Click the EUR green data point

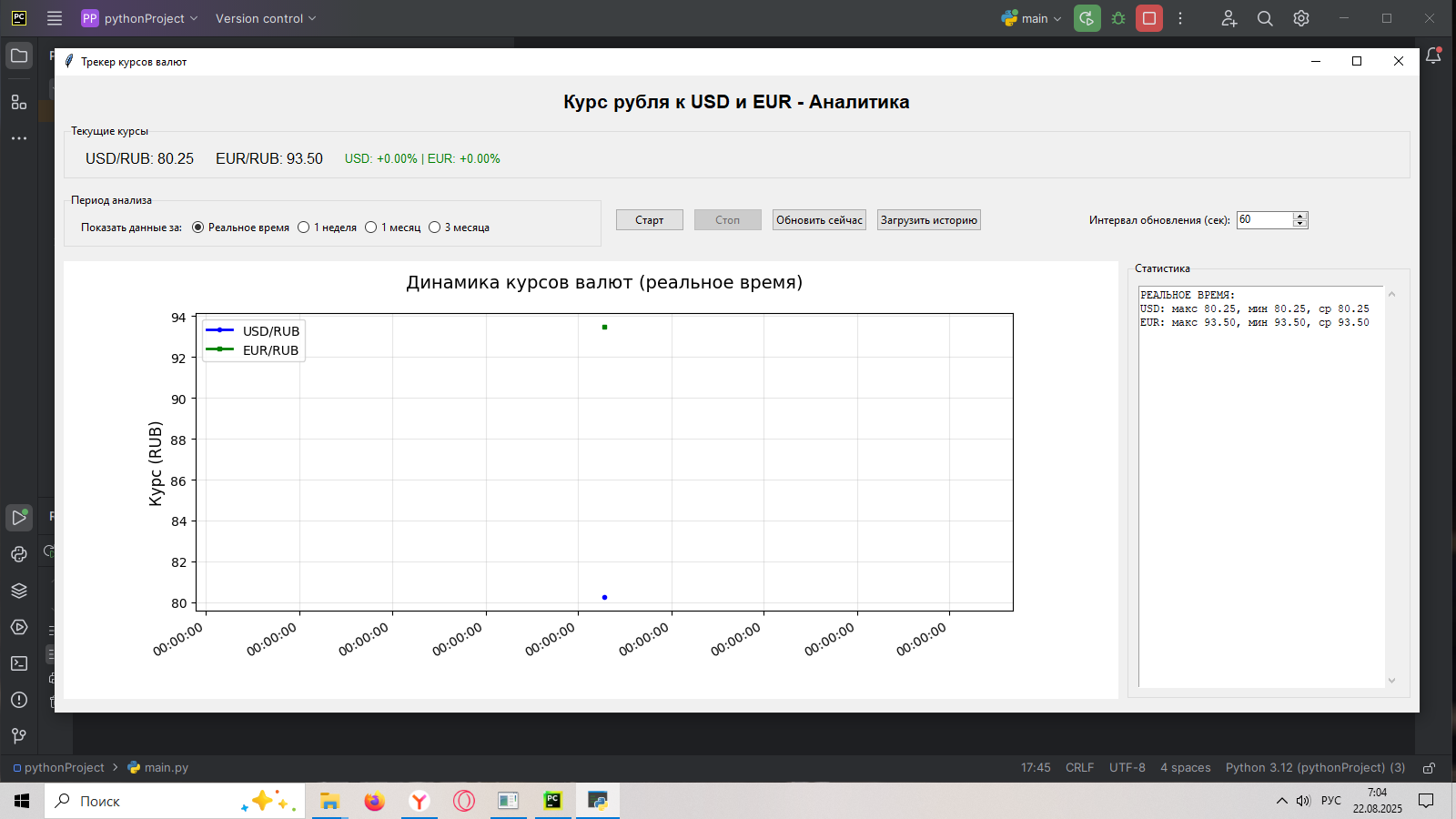(604, 328)
